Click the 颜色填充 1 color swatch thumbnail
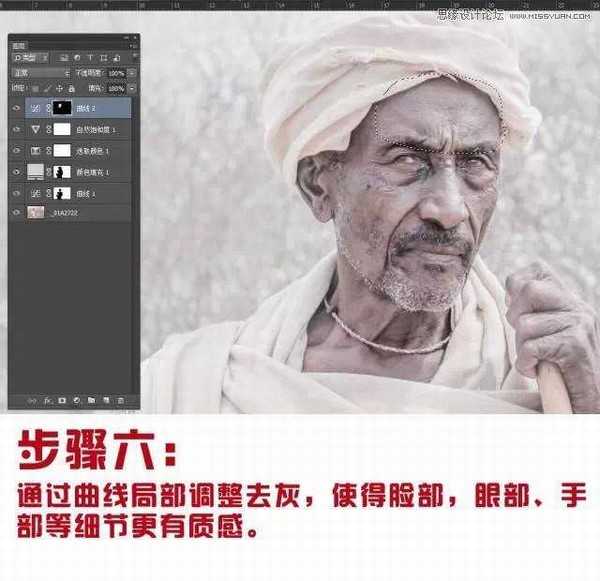The image size is (600, 581). [36, 171]
